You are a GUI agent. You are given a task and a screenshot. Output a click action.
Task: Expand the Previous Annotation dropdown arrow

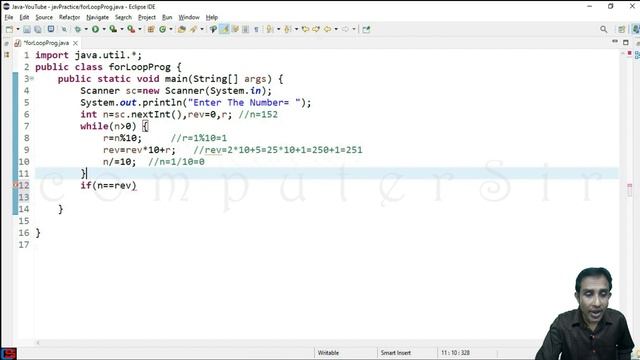pos(296,29)
